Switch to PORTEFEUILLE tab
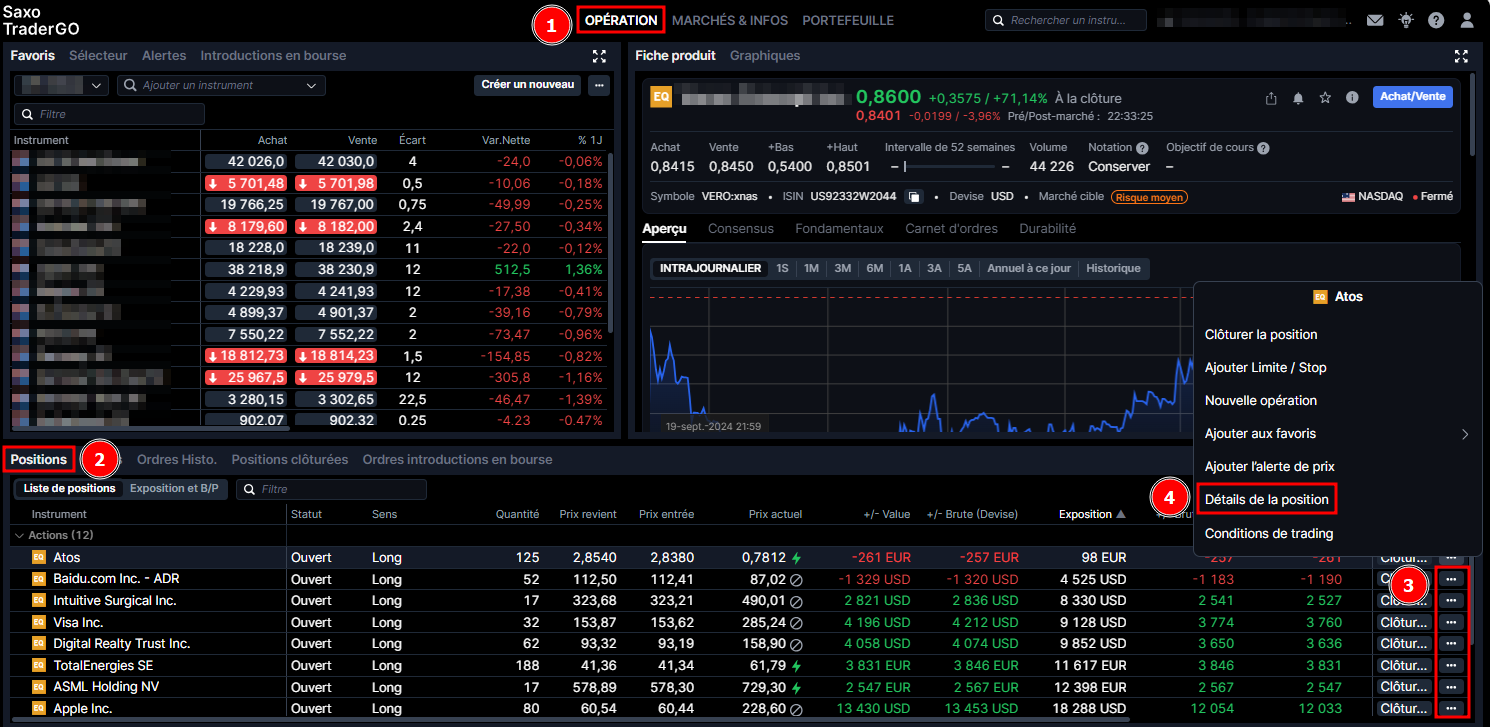1490x727 pixels. pos(848,20)
